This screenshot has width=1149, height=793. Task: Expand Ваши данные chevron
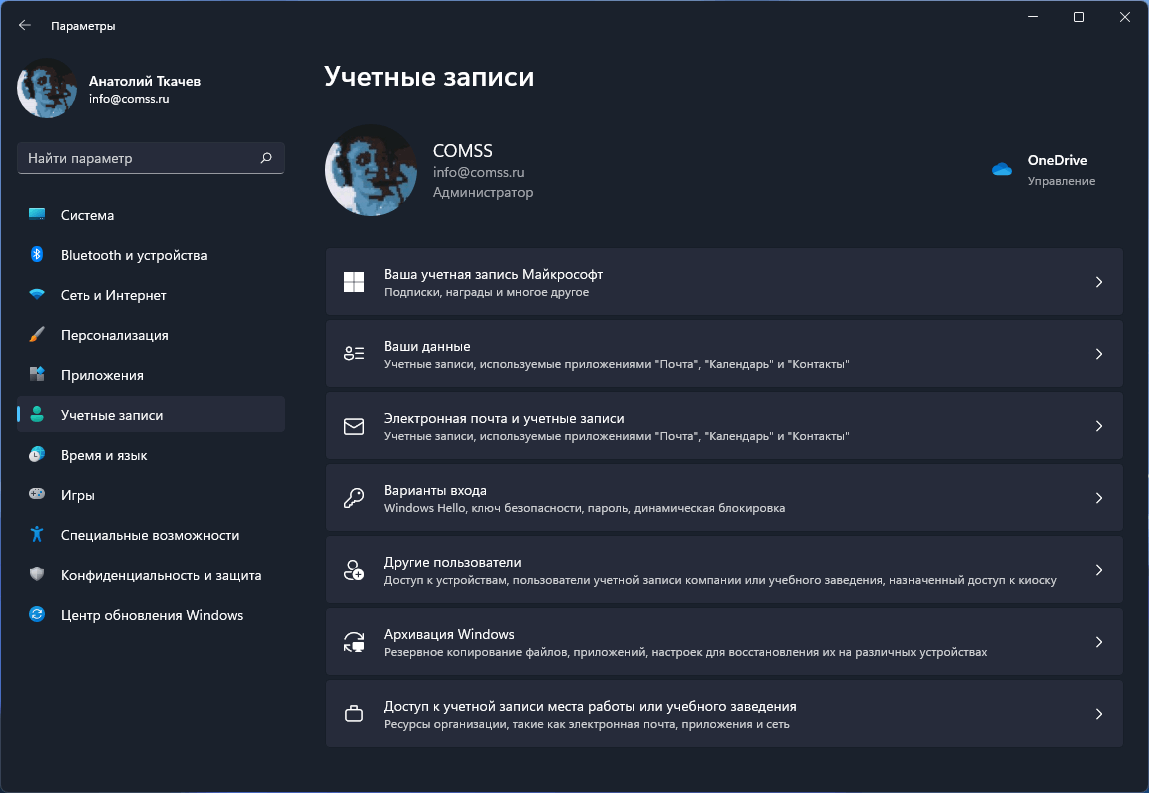[x=1098, y=354]
